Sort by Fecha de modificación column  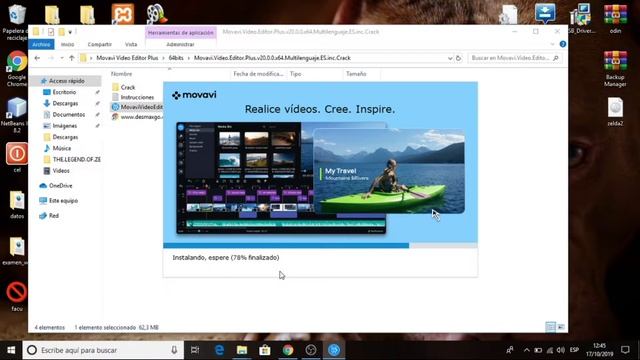click(x=258, y=74)
